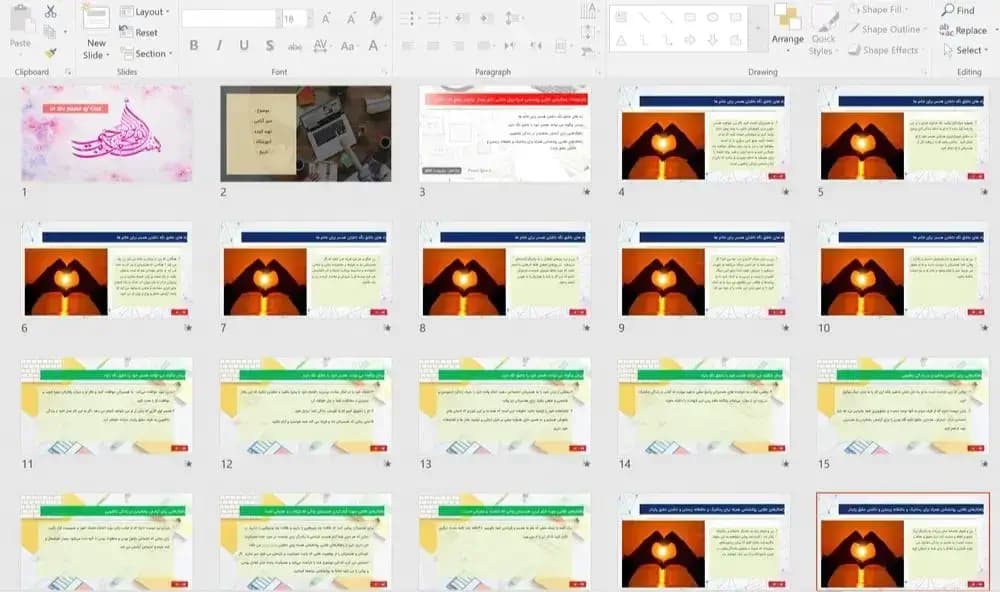Toggle Strikethrough formatting
This screenshot has height=592, width=1000.
[295, 46]
